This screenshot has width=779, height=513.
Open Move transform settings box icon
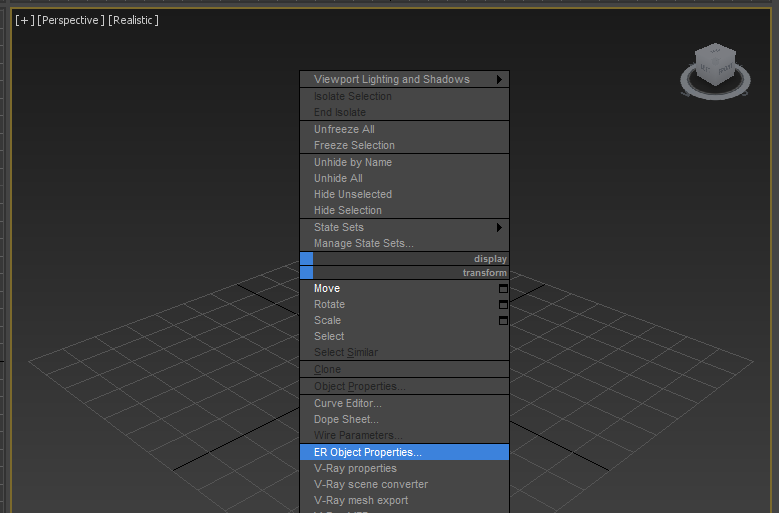(x=503, y=289)
